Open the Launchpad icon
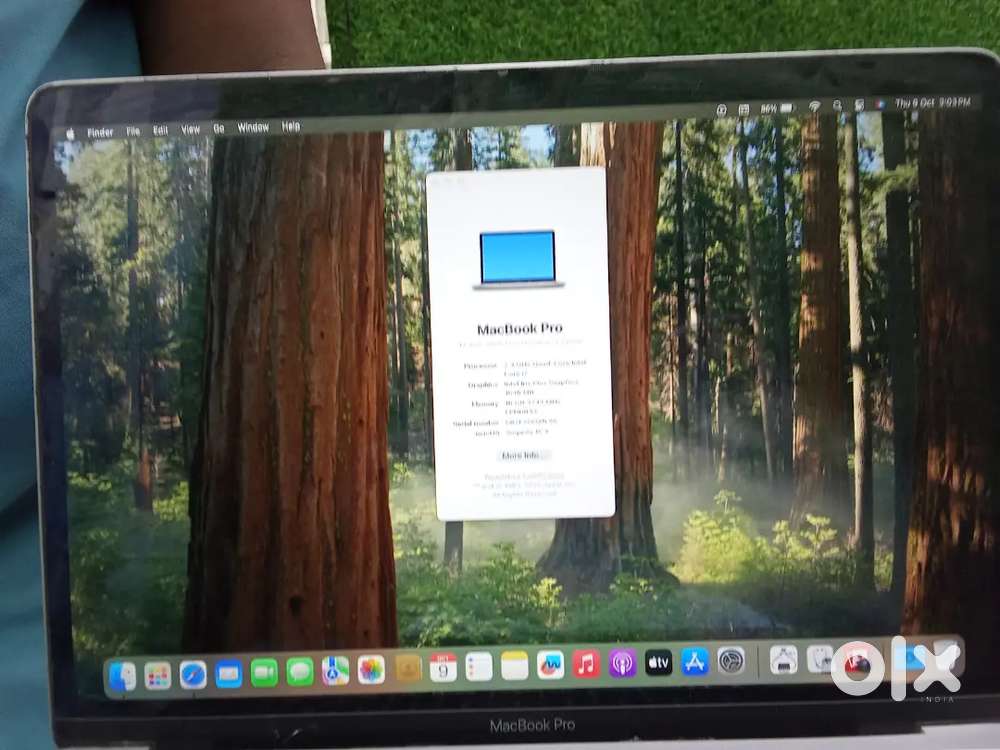 click(x=157, y=676)
